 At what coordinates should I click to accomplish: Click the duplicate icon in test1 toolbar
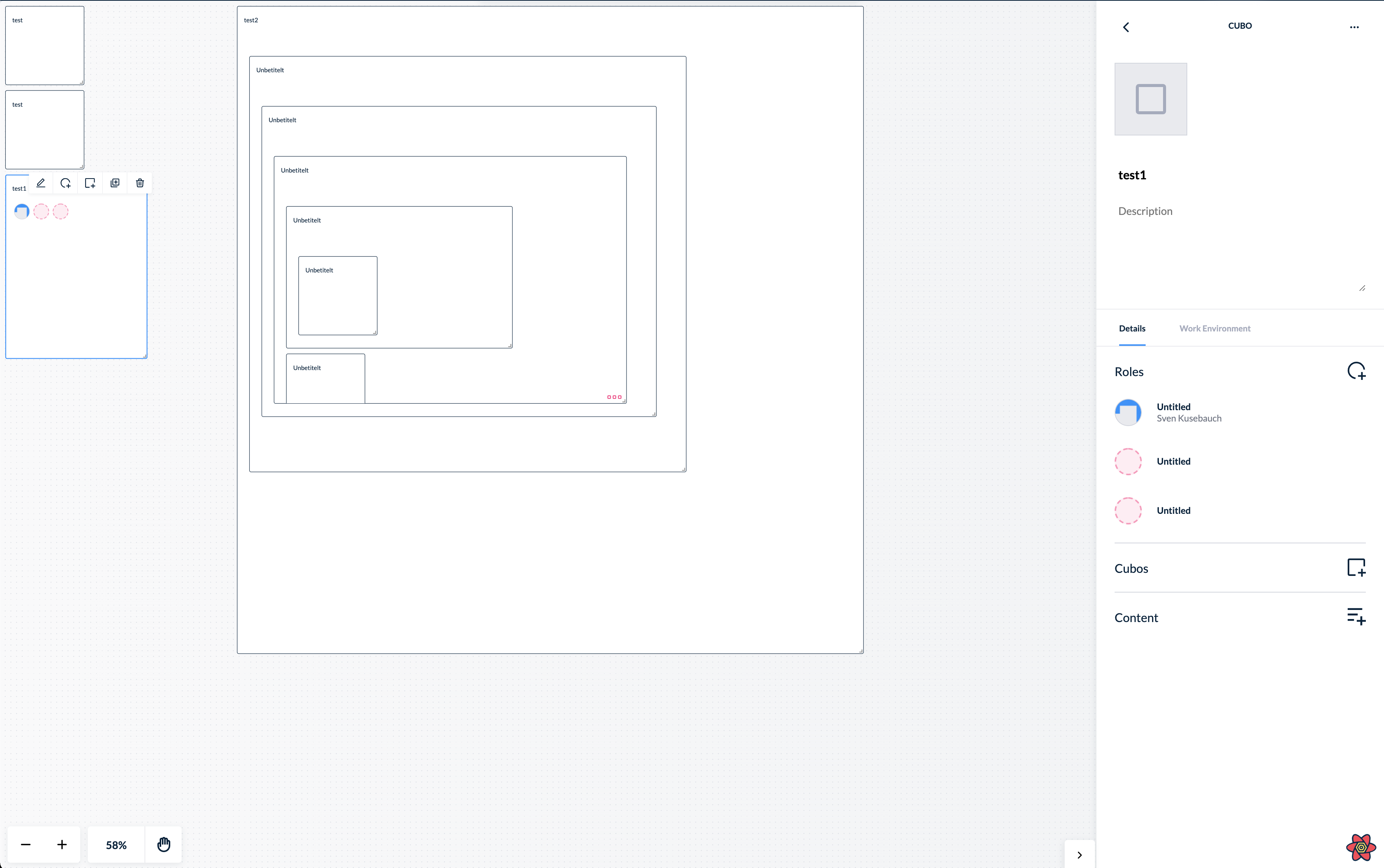[115, 182]
